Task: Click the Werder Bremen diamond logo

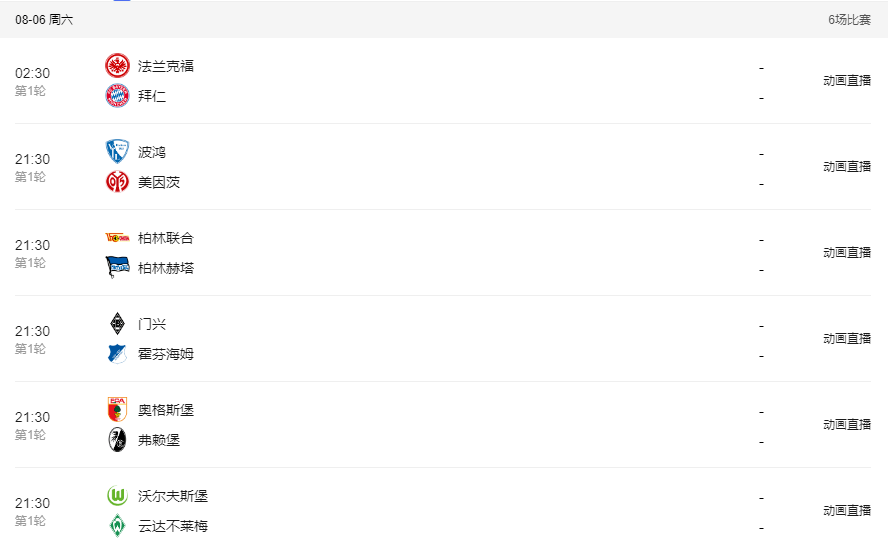Action: [117, 526]
